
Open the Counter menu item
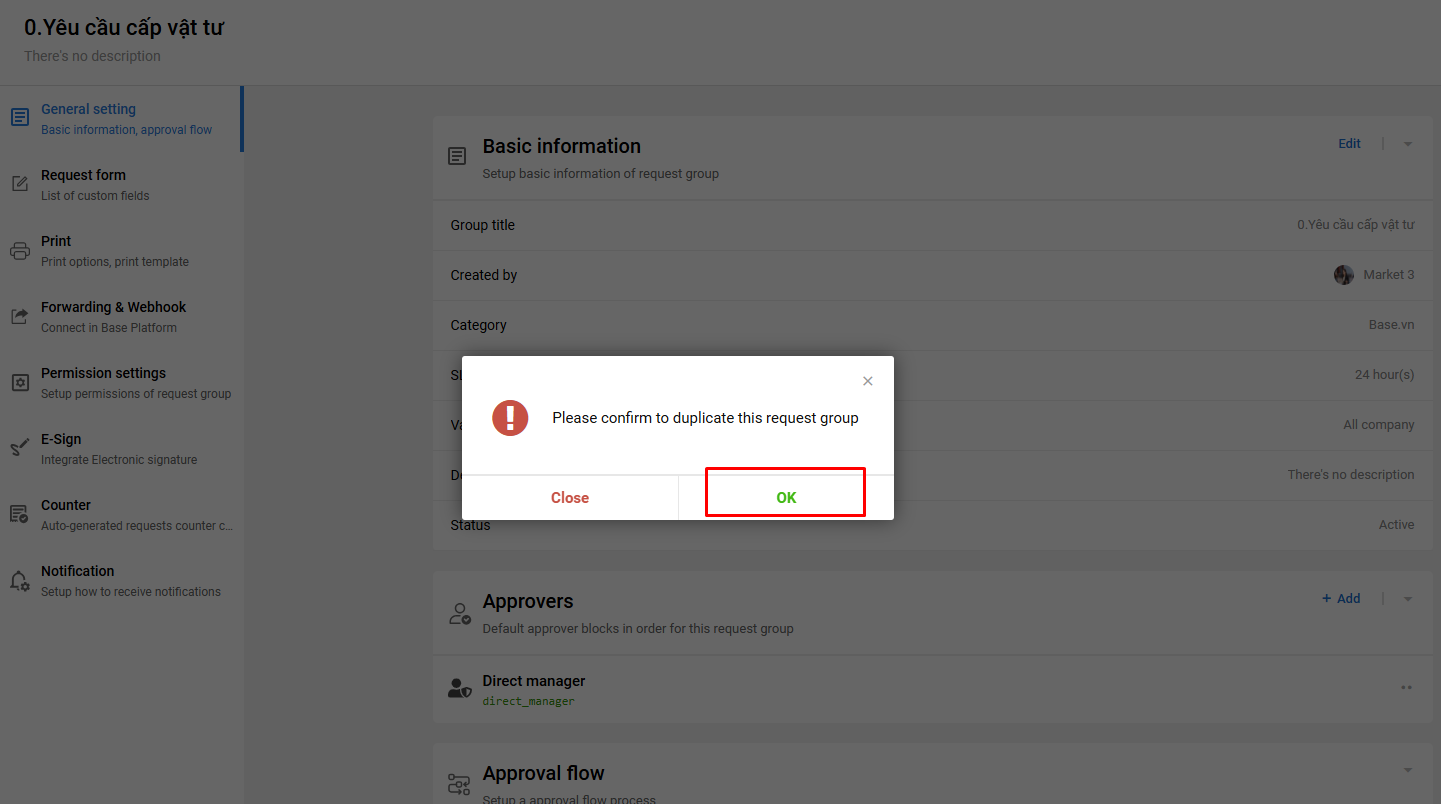[x=121, y=515]
